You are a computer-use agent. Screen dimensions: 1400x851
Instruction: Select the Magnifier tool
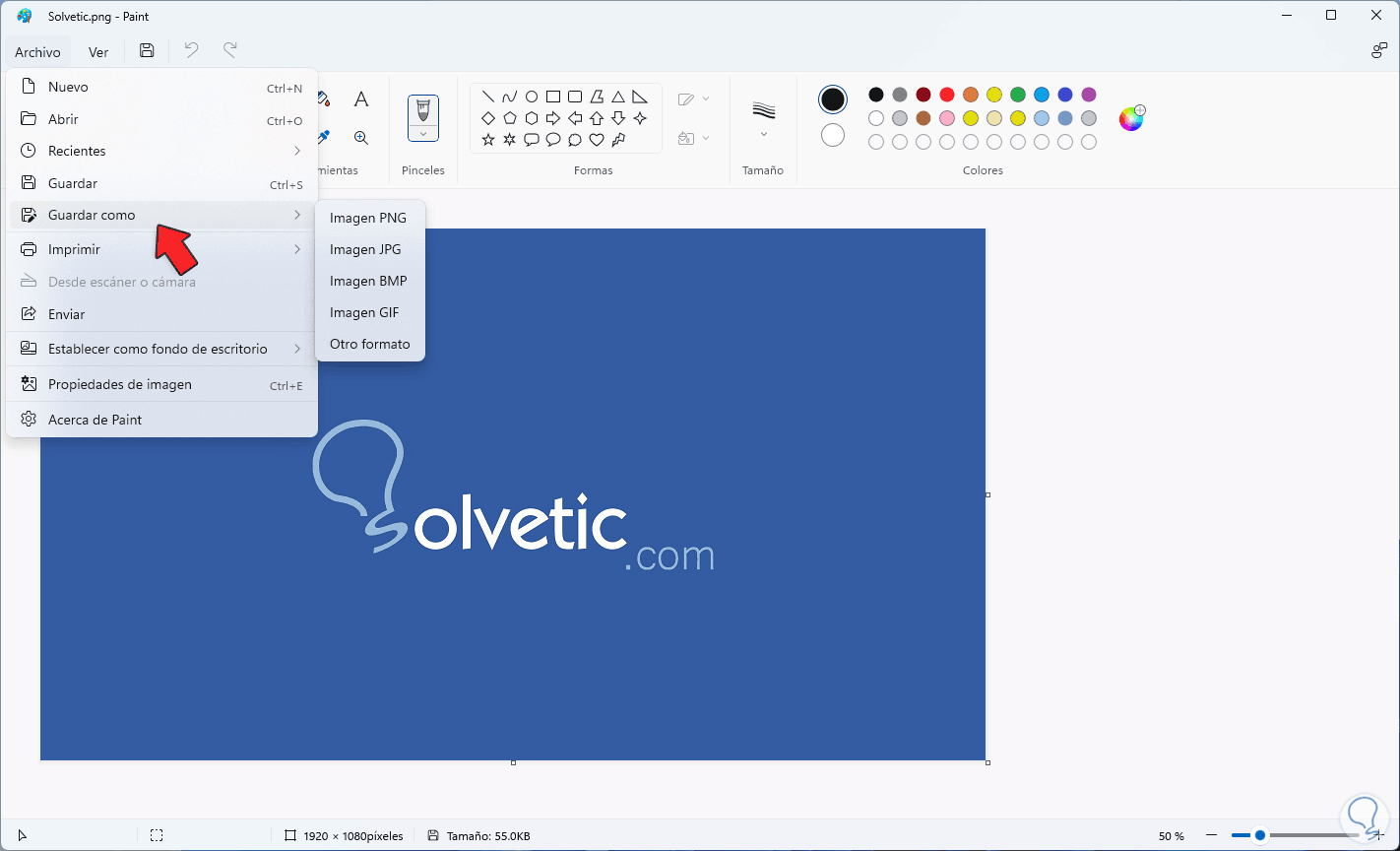pos(361,138)
